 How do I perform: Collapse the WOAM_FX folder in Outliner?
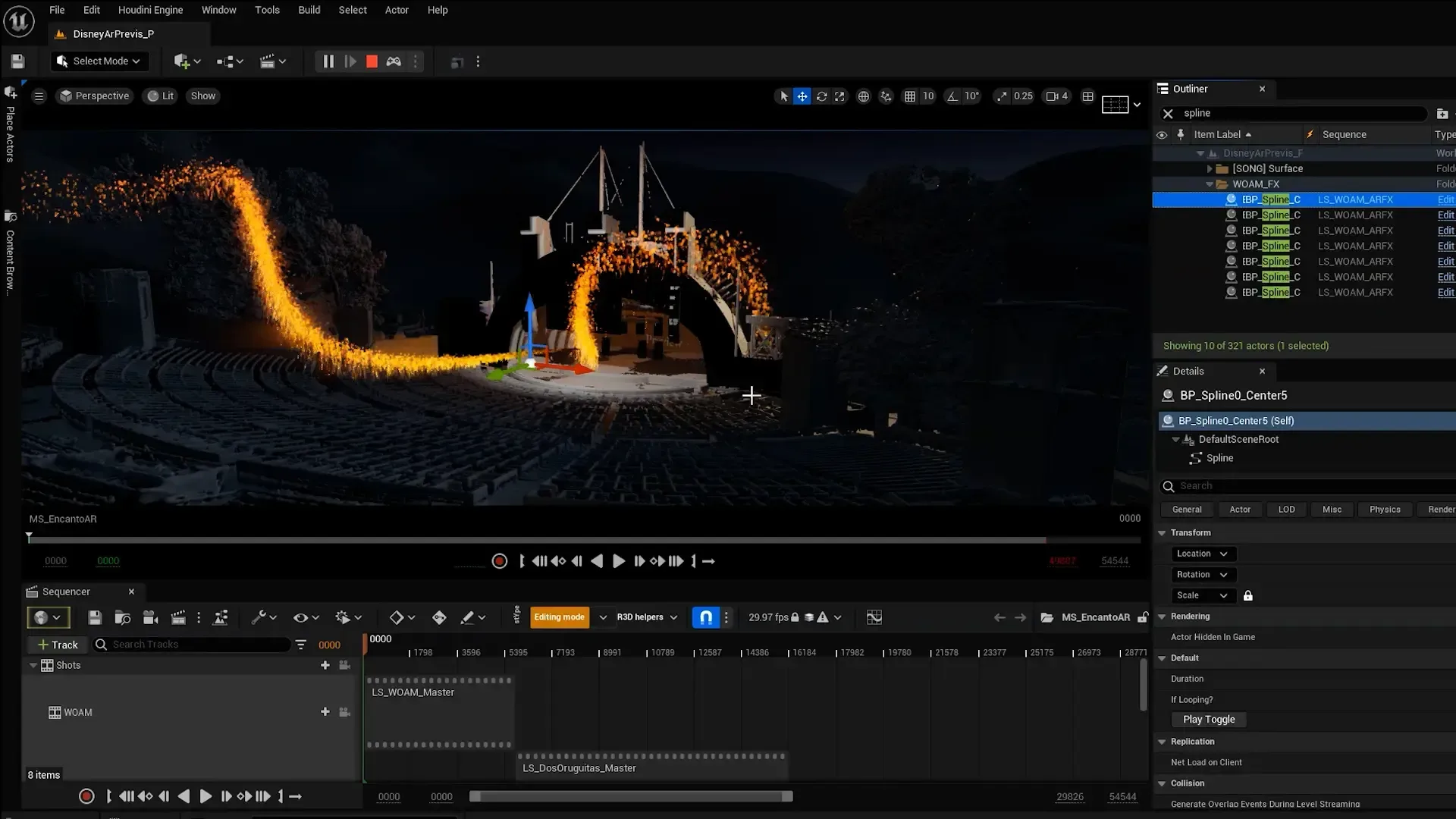pyautogui.click(x=1210, y=184)
